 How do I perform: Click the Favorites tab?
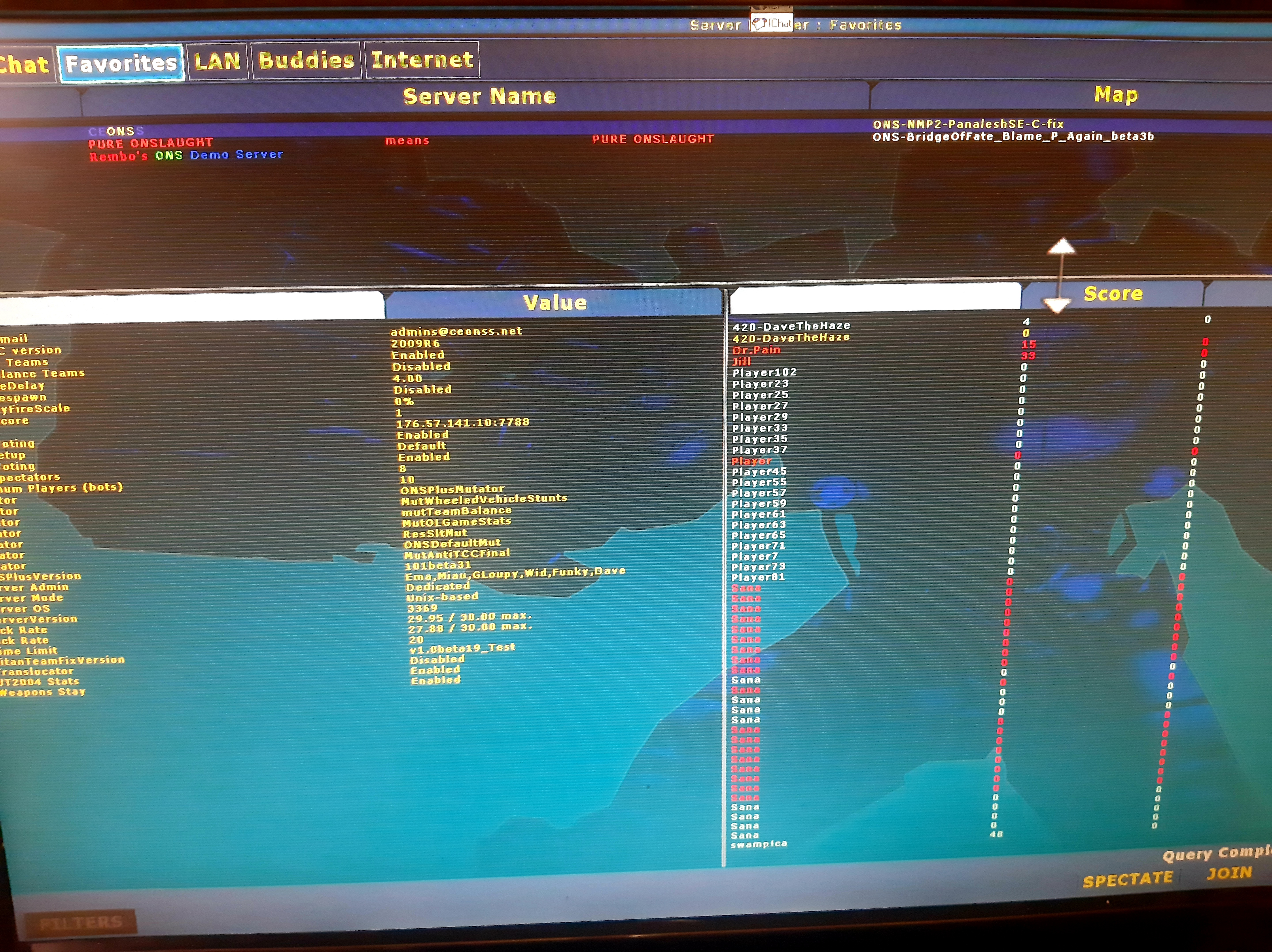click(121, 63)
